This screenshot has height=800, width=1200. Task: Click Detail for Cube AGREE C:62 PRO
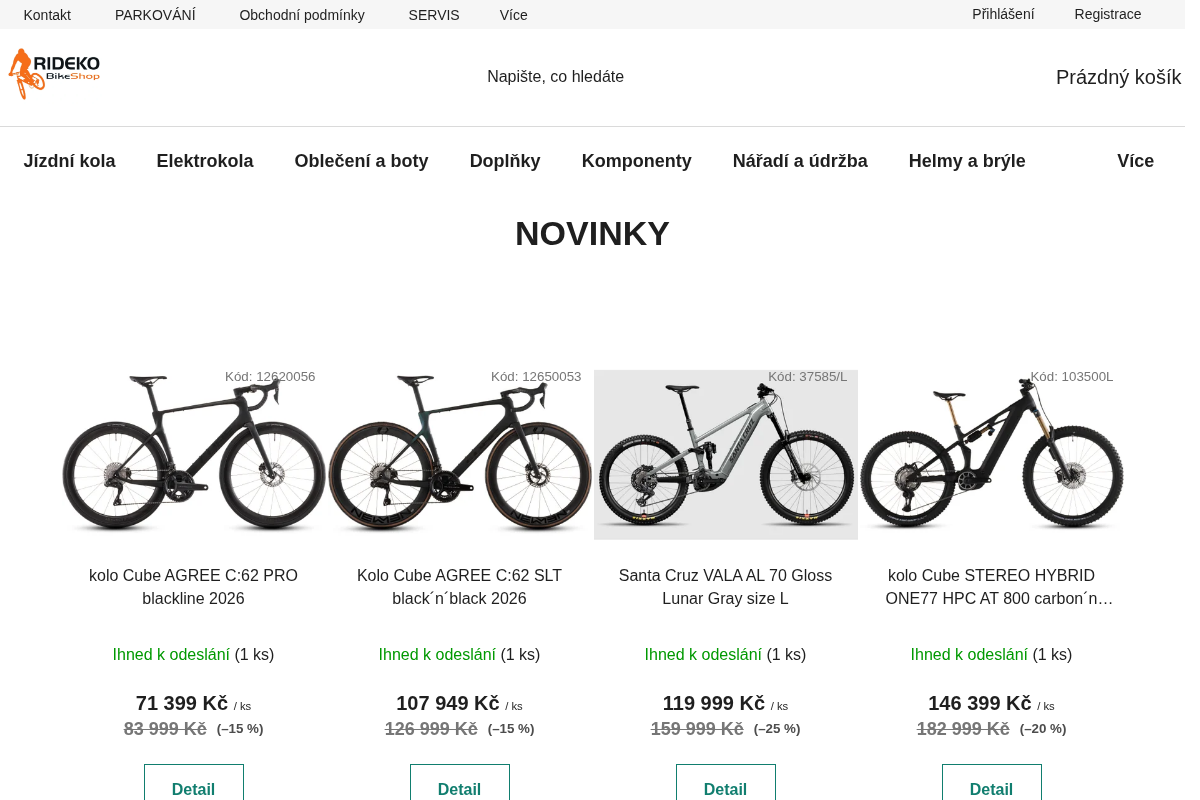click(194, 789)
